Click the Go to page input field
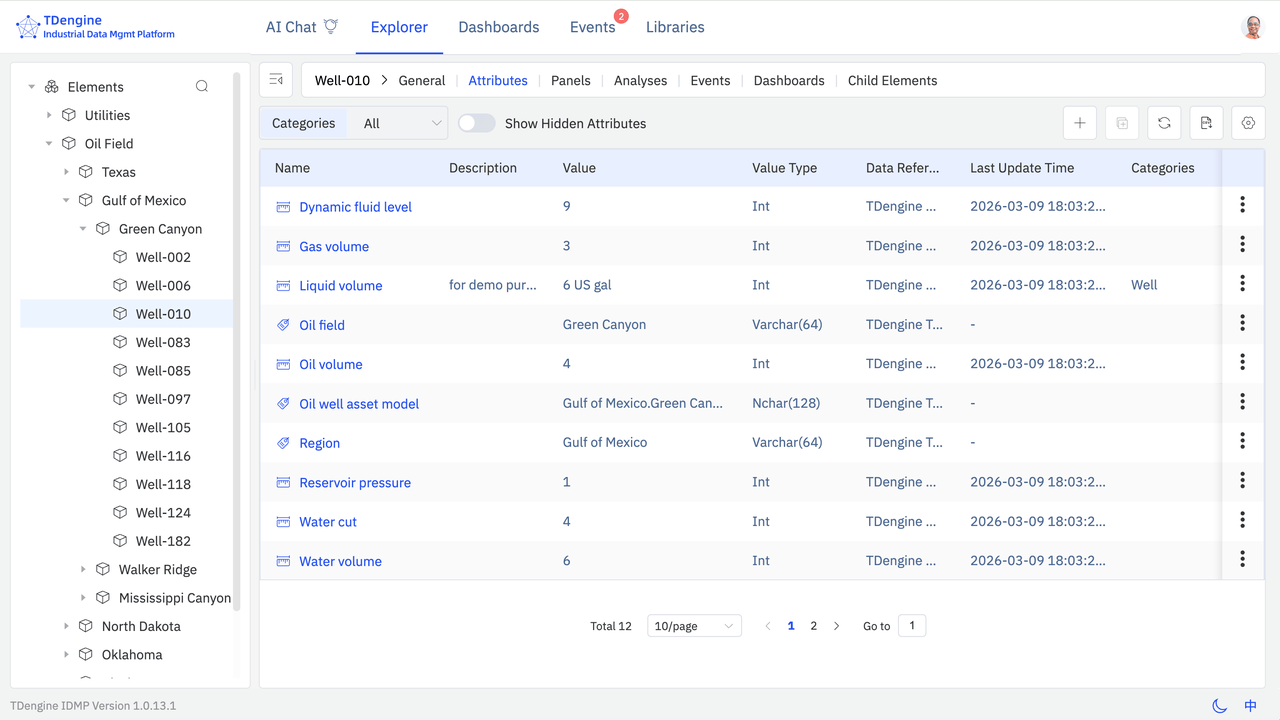Image resolution: width=1280 pixels, height=720 pixels. click(x=912, y=626)
